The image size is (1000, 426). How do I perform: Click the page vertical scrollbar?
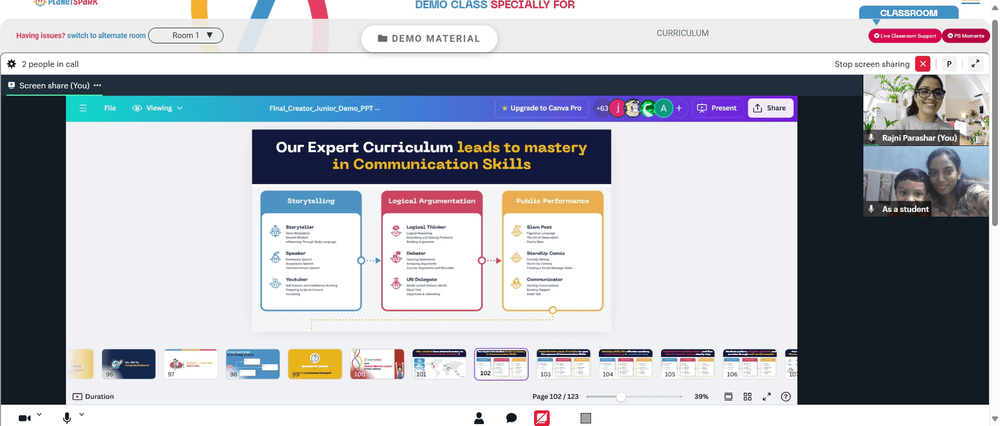pyautogui.click(x=996, y=122)
